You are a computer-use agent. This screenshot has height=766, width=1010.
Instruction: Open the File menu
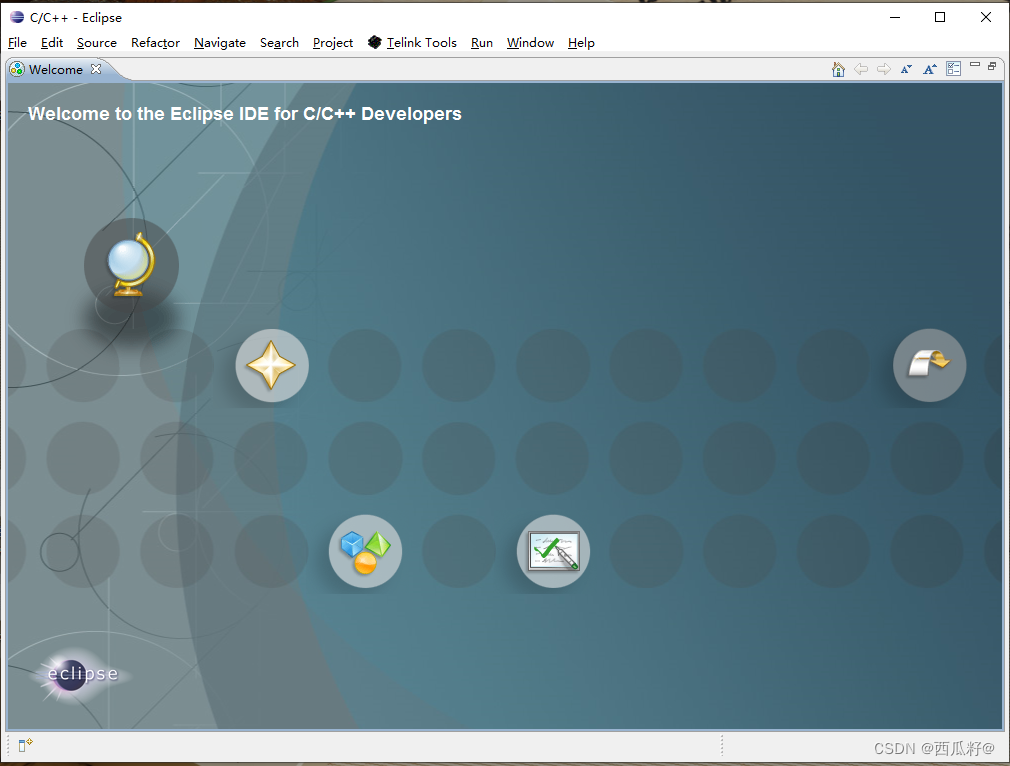coord(17,43)
